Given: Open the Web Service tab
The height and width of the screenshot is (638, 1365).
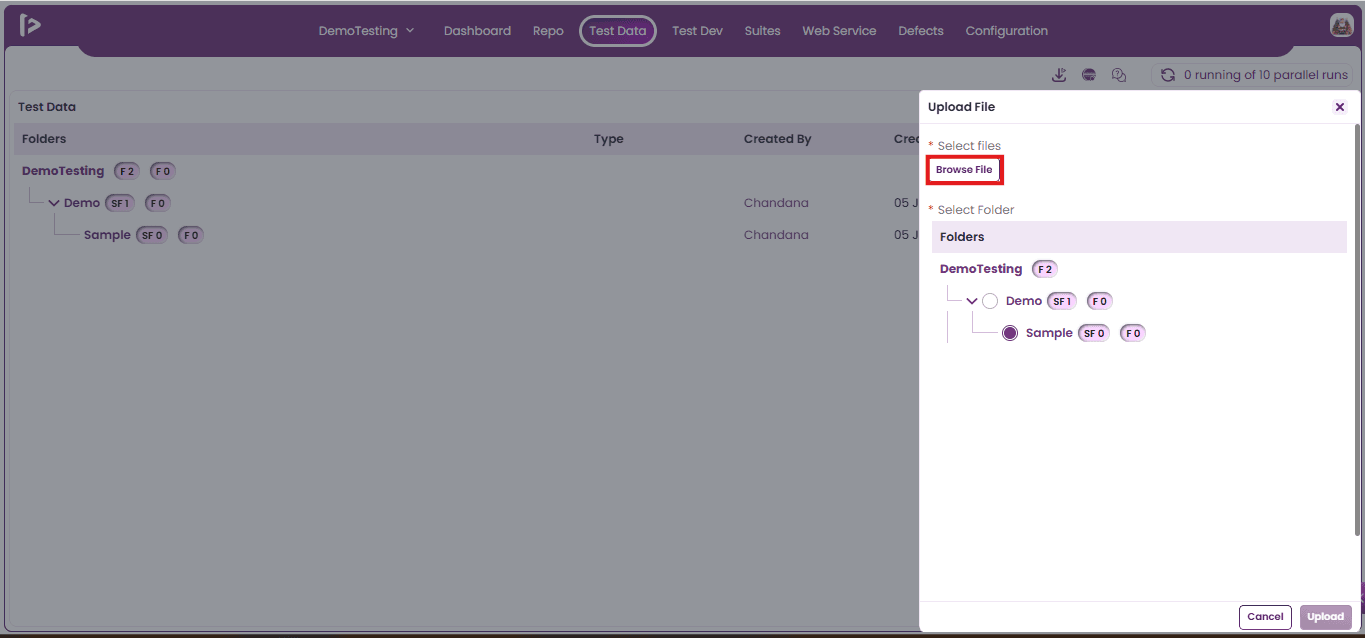Looking at the screenshot, I should [x=839, y=31].
